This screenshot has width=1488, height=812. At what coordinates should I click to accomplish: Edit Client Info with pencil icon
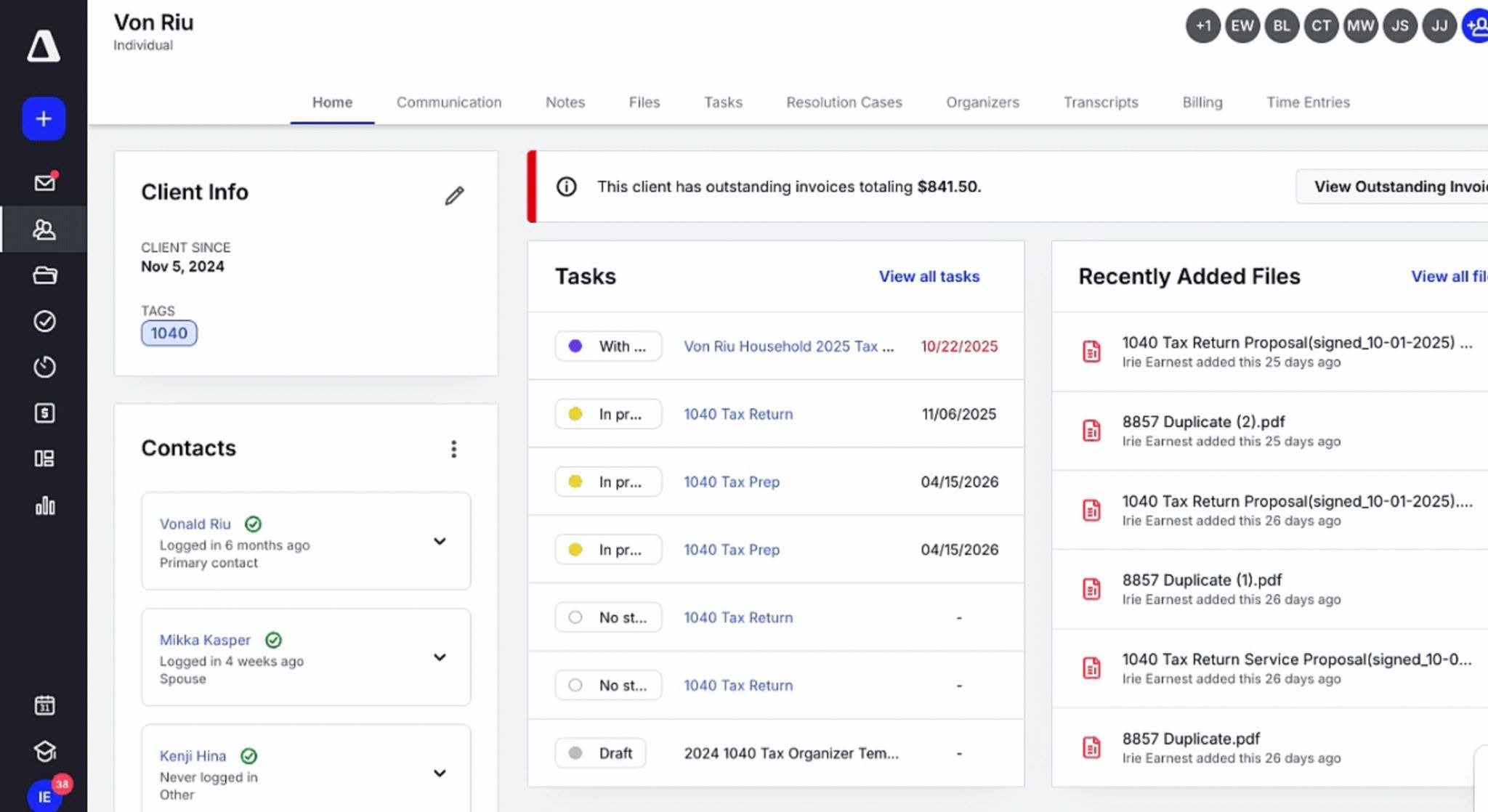(x=454, y=195)
